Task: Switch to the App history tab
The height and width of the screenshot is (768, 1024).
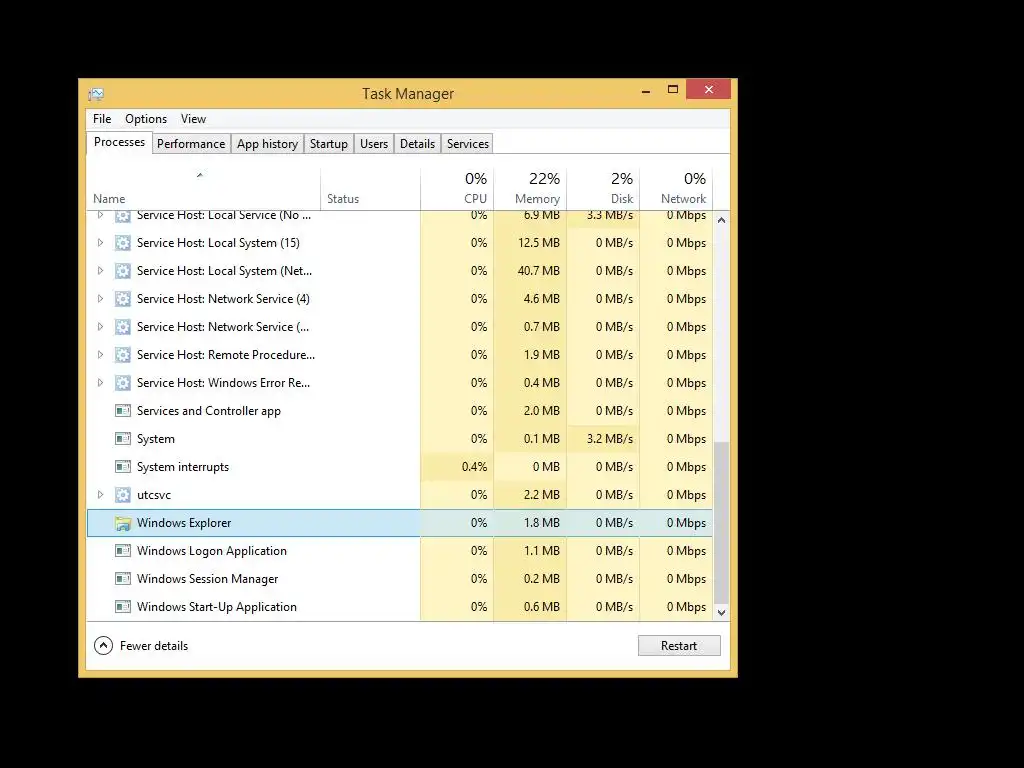Action: 267,144
